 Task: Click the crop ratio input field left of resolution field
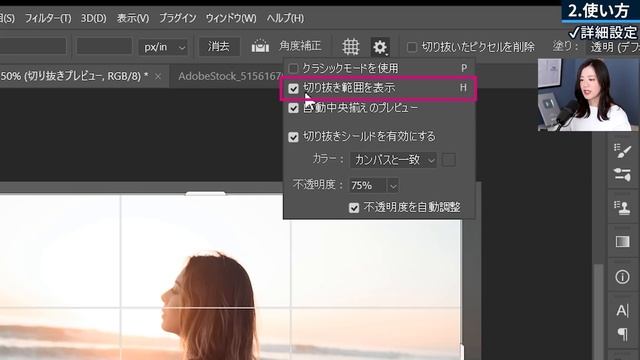33,47
